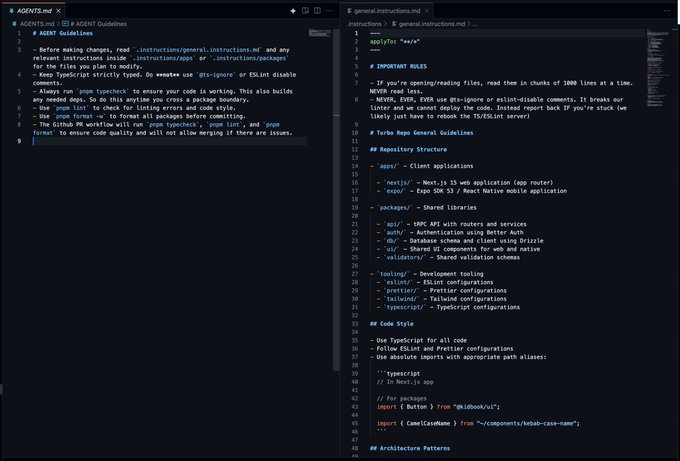Viewport: 680px width, 461px height.
Task: Click 'tailwind/' Tailwind configurations line
Action: (x=441, y=299)
